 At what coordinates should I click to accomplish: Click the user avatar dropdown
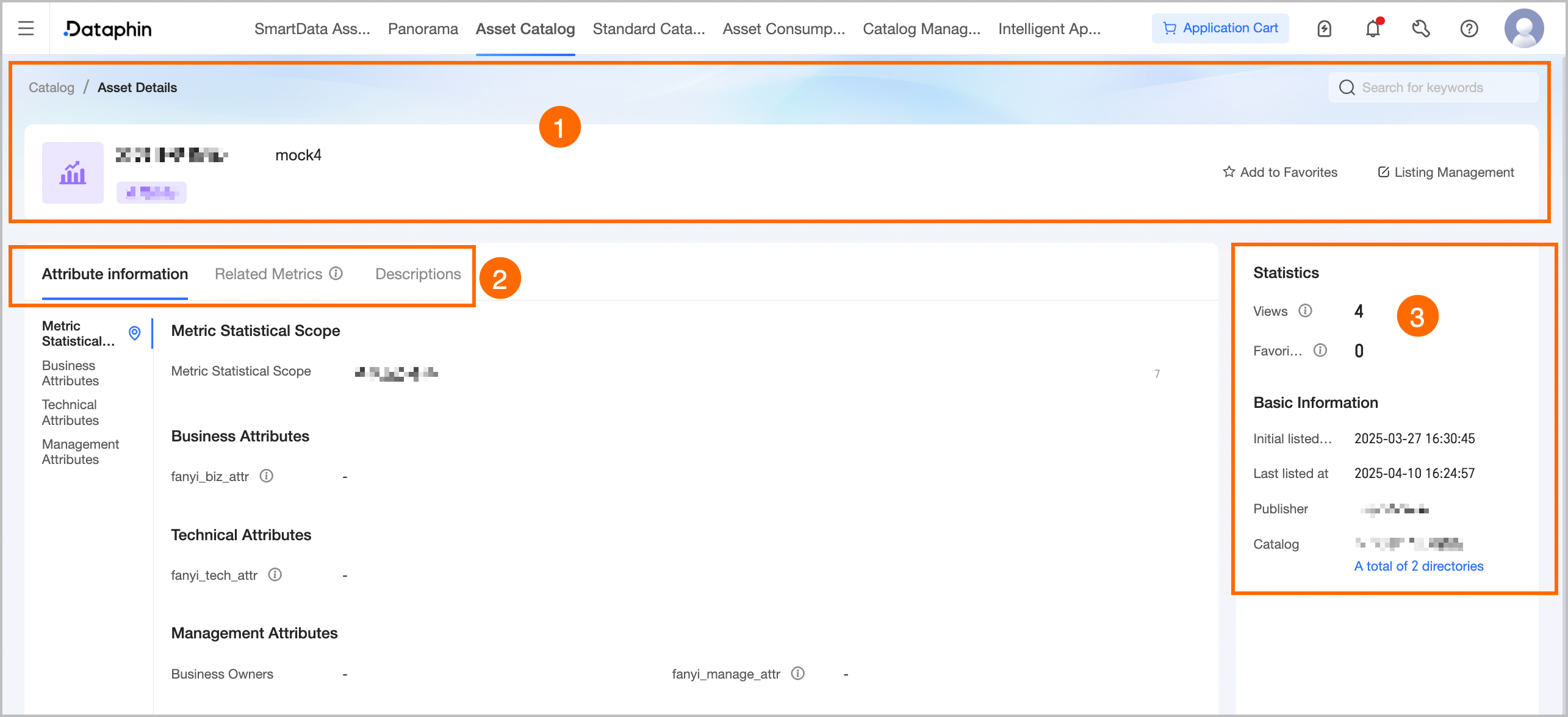pyautogui.click(x=1524, y=28)
